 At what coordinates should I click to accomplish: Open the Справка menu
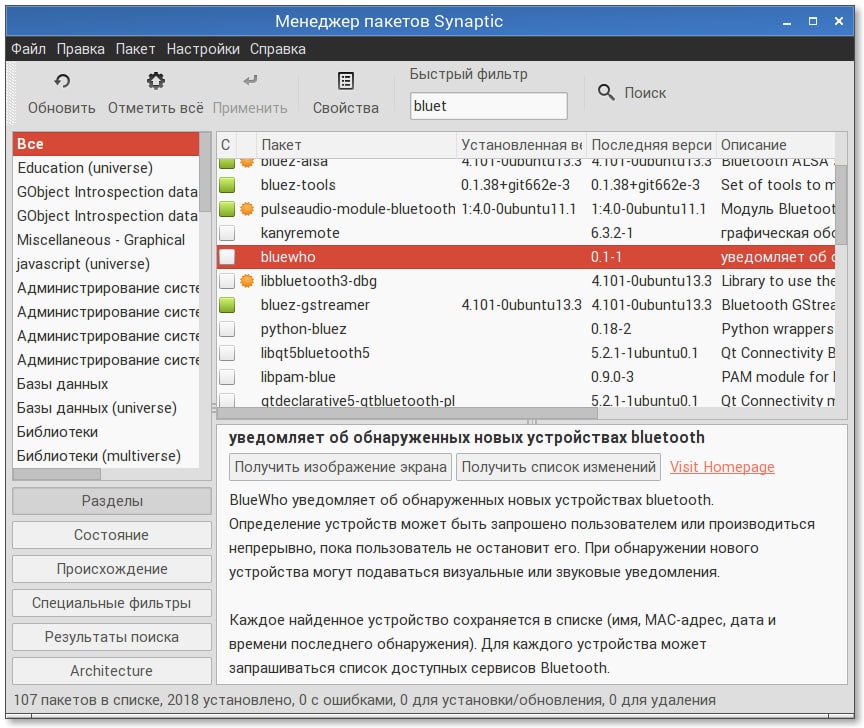278,49
